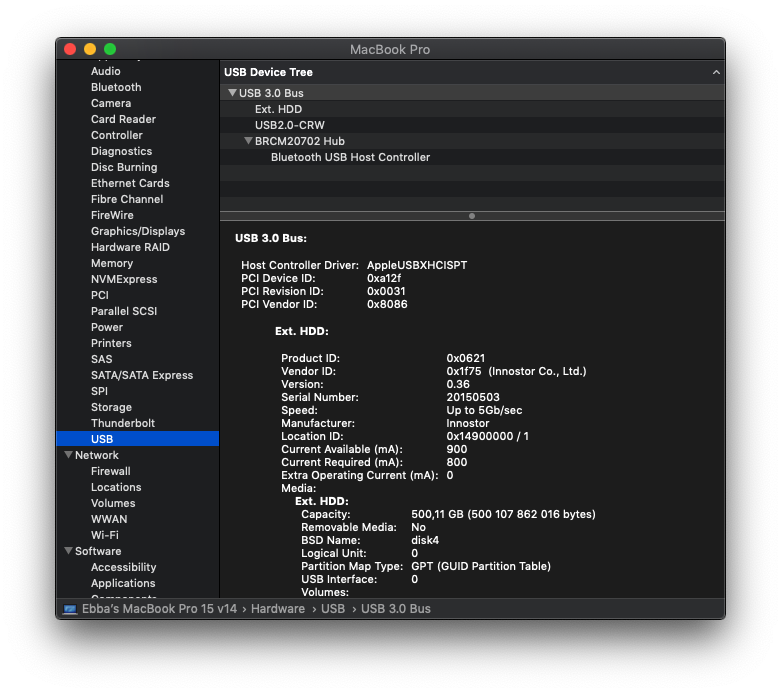Select Bluetooth USB Host Controller row
The width and height of the screenshot is (781, 693).
click(472, 157)
